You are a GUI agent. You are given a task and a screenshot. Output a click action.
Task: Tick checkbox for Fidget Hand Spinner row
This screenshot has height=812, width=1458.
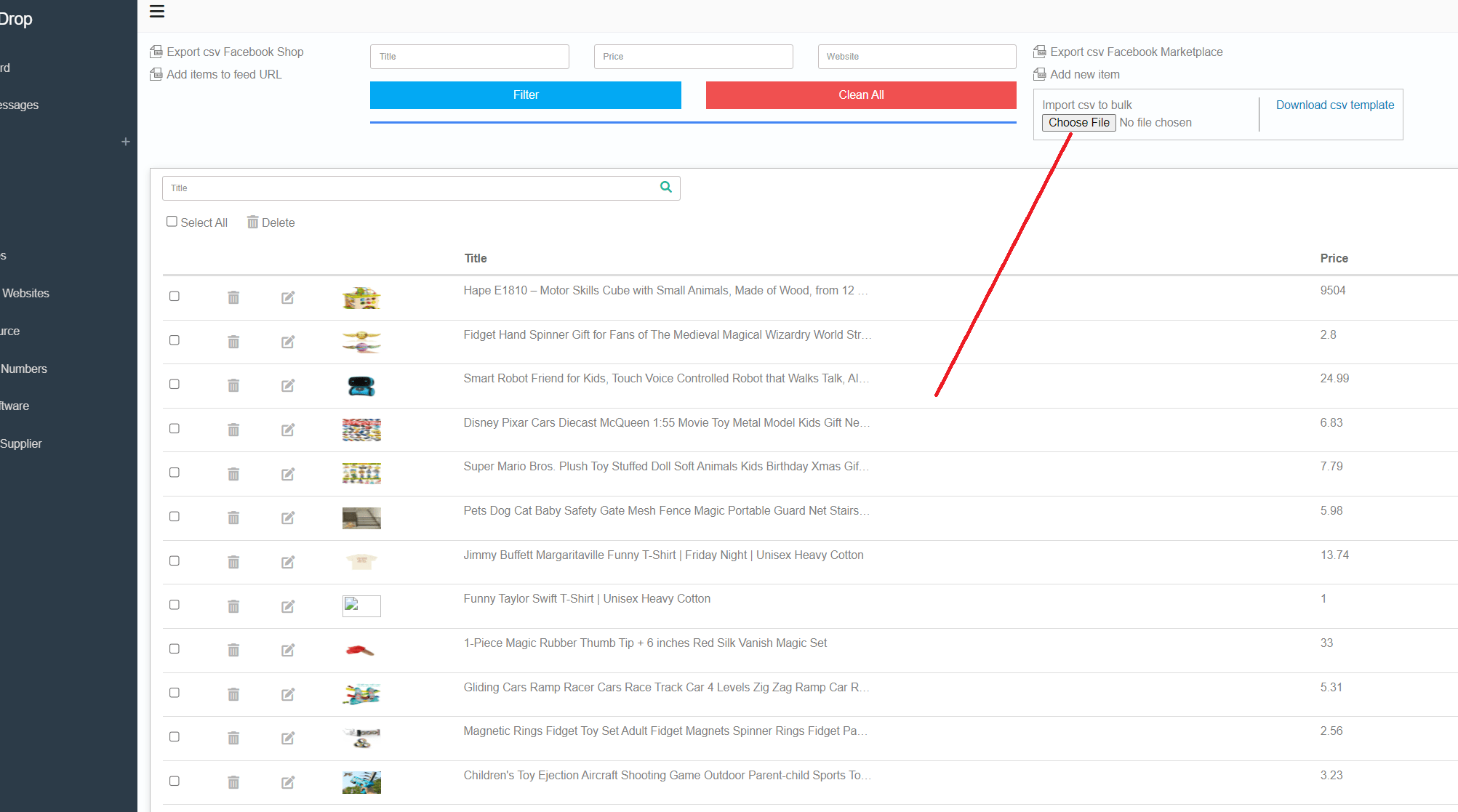[175, 340]
